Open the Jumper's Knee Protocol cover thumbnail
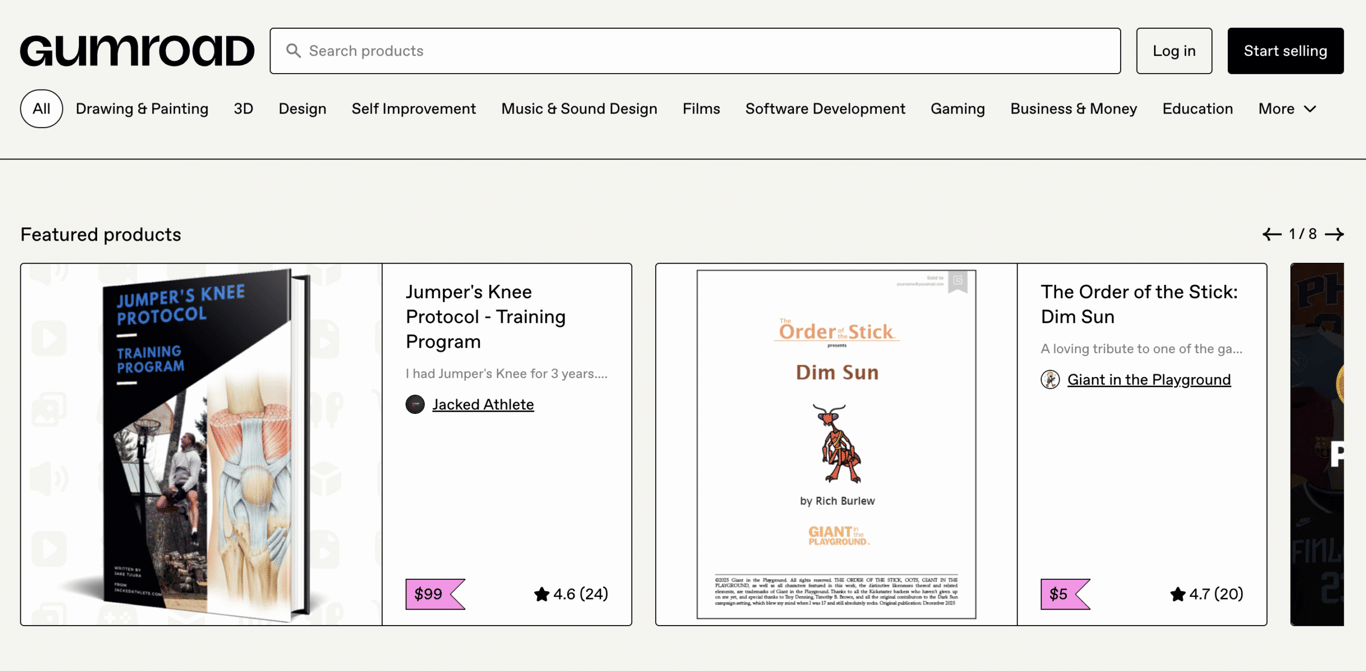Image resolution: width=1366 pixels, height=671 pixels. click(x=200, y=444)
